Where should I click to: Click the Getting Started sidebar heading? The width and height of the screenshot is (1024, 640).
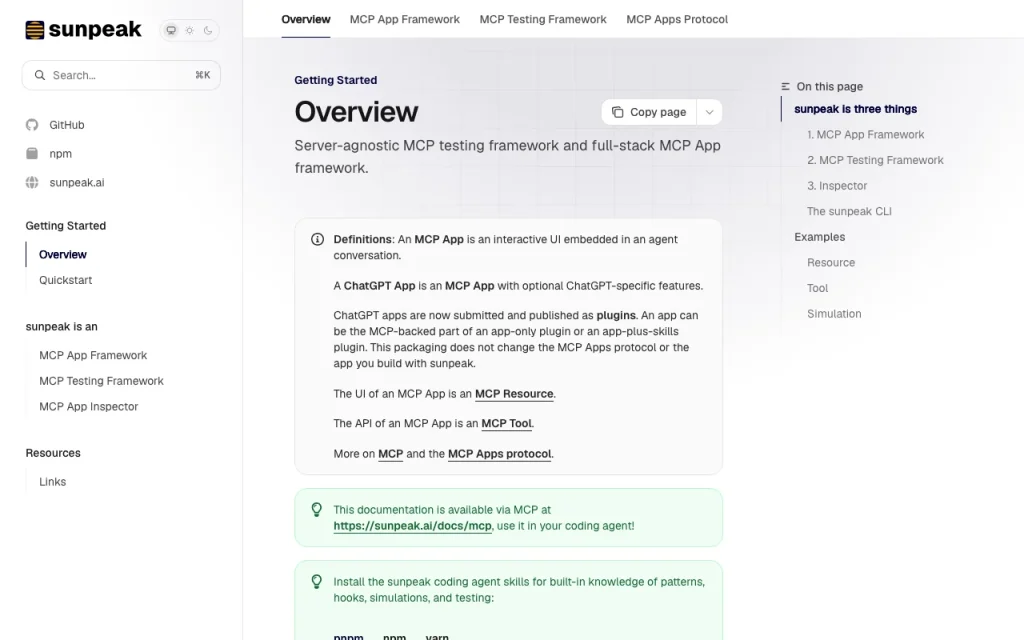65,225
